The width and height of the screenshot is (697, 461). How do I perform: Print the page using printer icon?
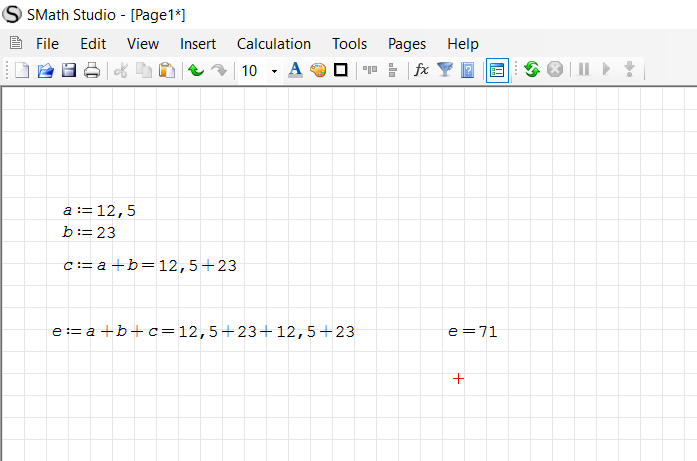point(92,70)
